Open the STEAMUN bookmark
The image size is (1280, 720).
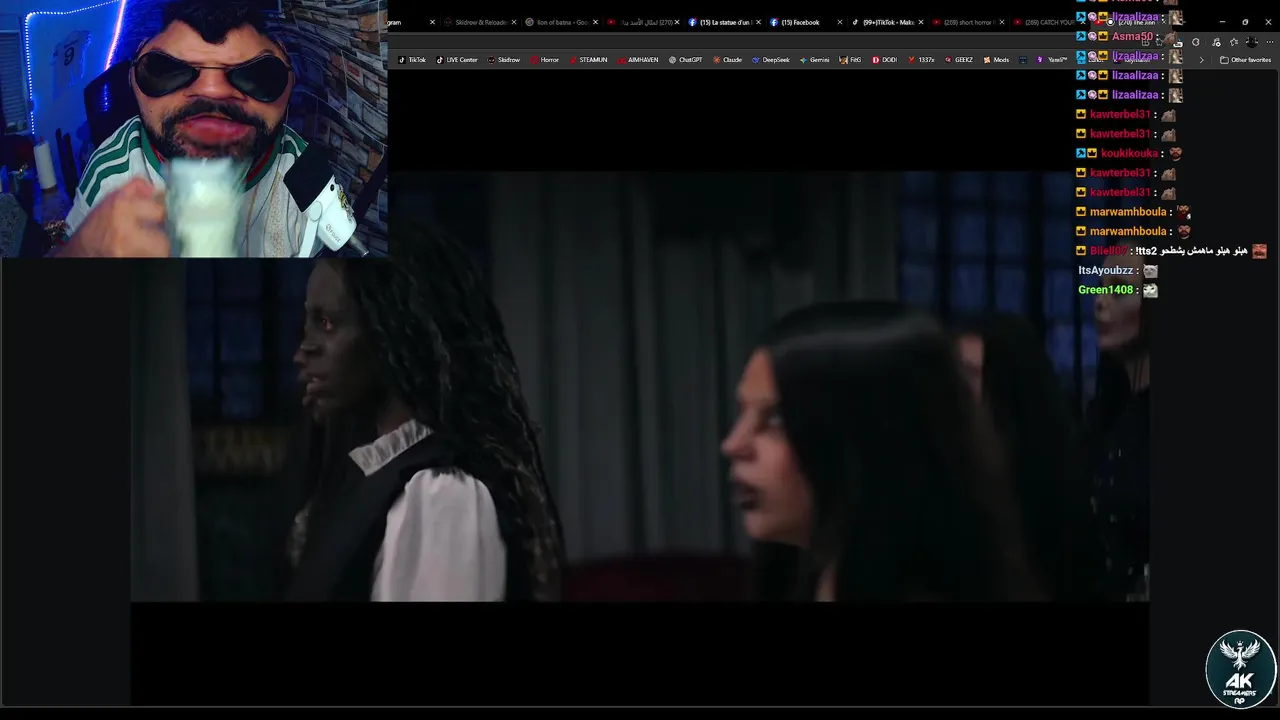(588, 60)
